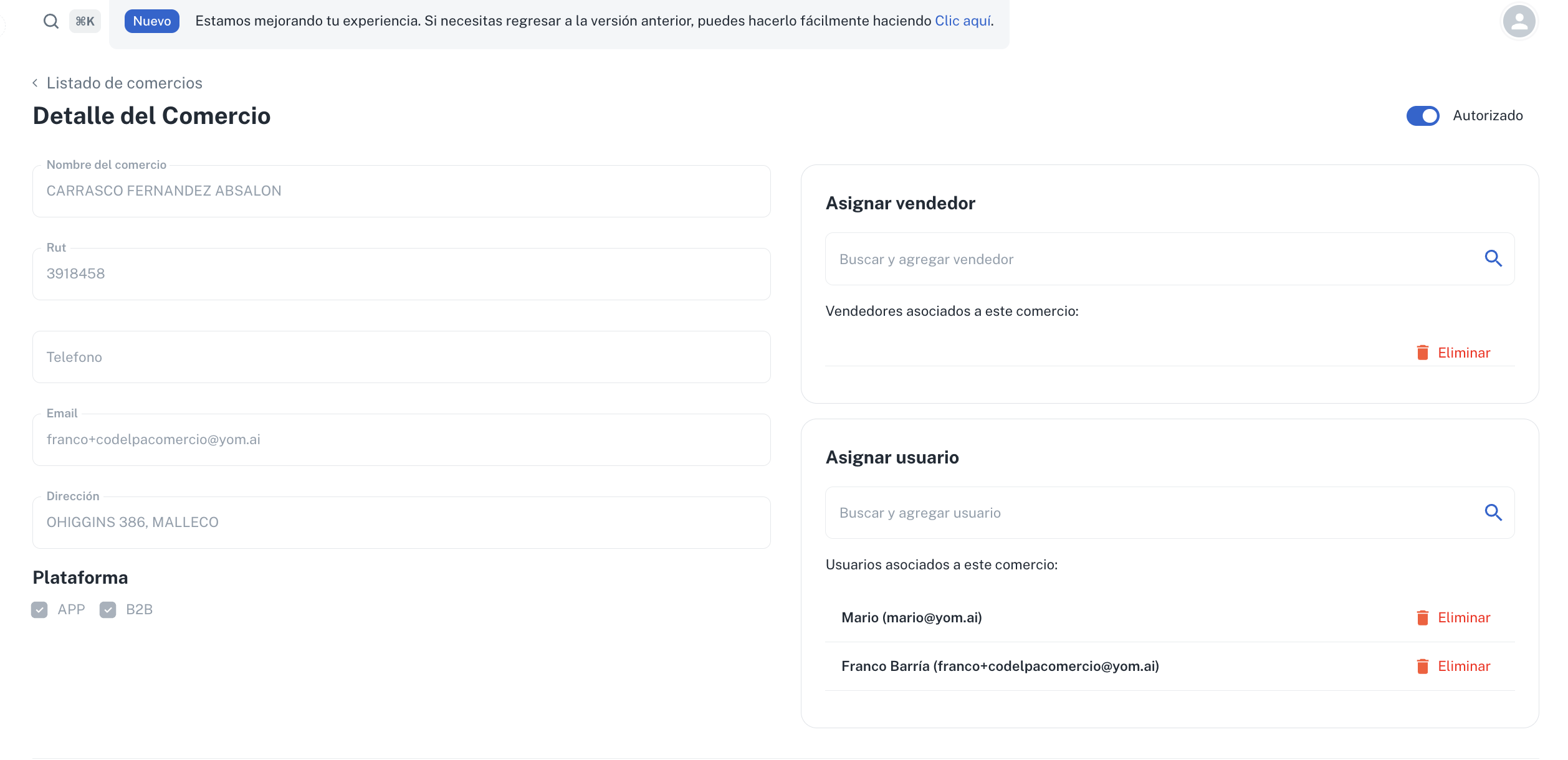1568x760 pixels.
Task: Click the 'Clic aquí' link in banner
Action: (962, 21)
